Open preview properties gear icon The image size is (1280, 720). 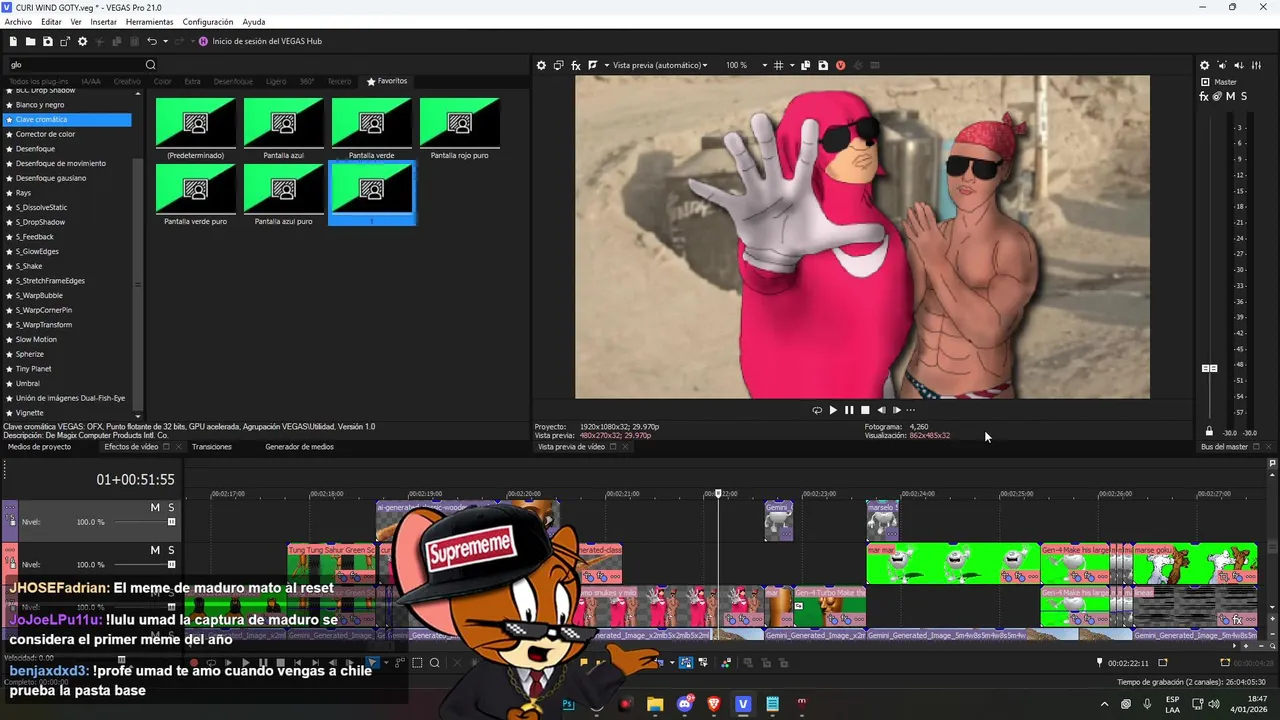coord(541,65)
